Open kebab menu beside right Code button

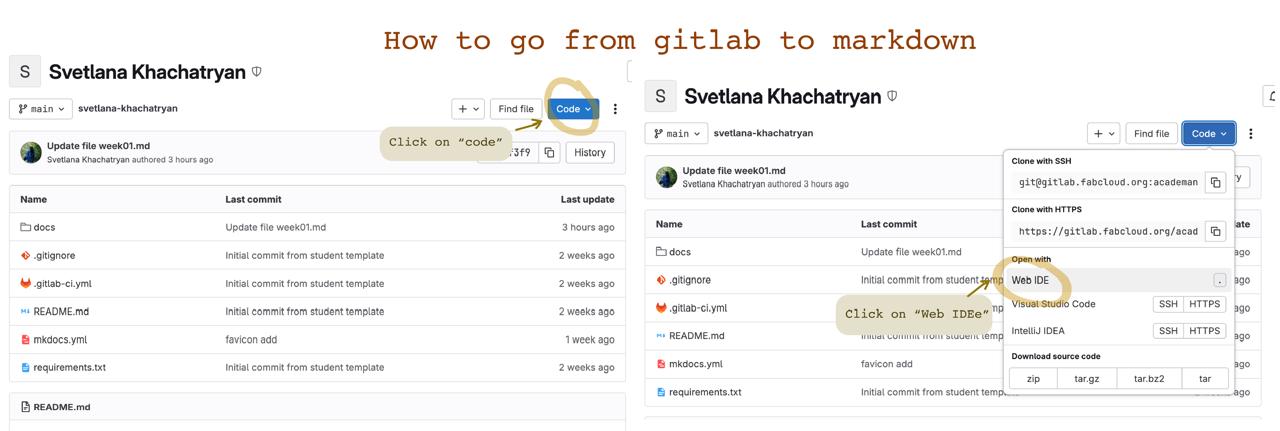tap(1250, 134)
